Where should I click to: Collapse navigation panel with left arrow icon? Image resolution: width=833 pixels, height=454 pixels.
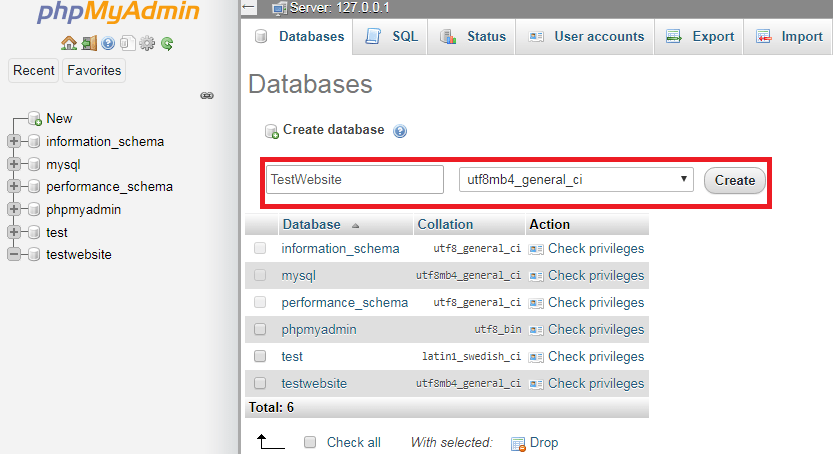click(x=248, y=7)
